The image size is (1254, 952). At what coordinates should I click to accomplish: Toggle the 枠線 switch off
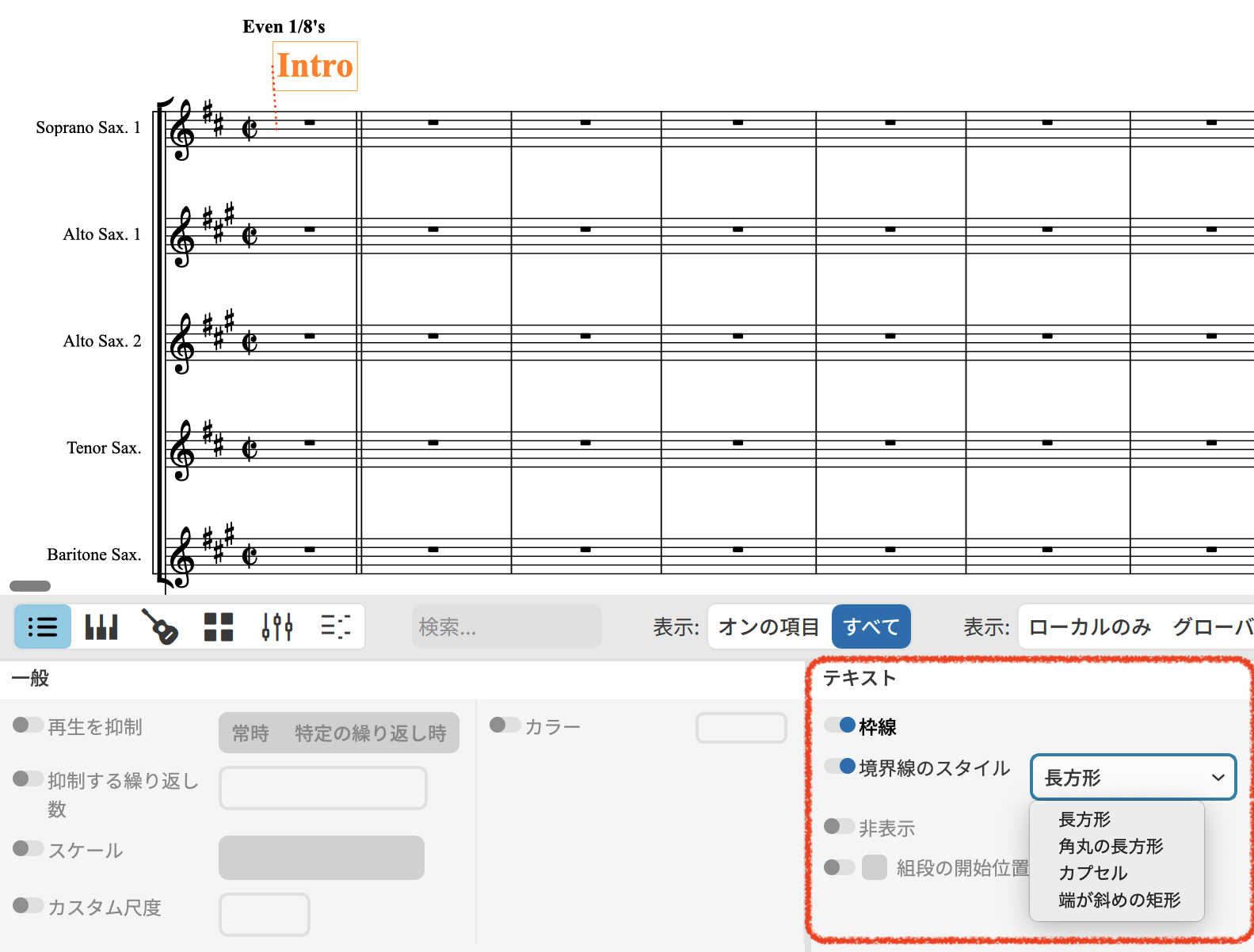tap(840, 725)
